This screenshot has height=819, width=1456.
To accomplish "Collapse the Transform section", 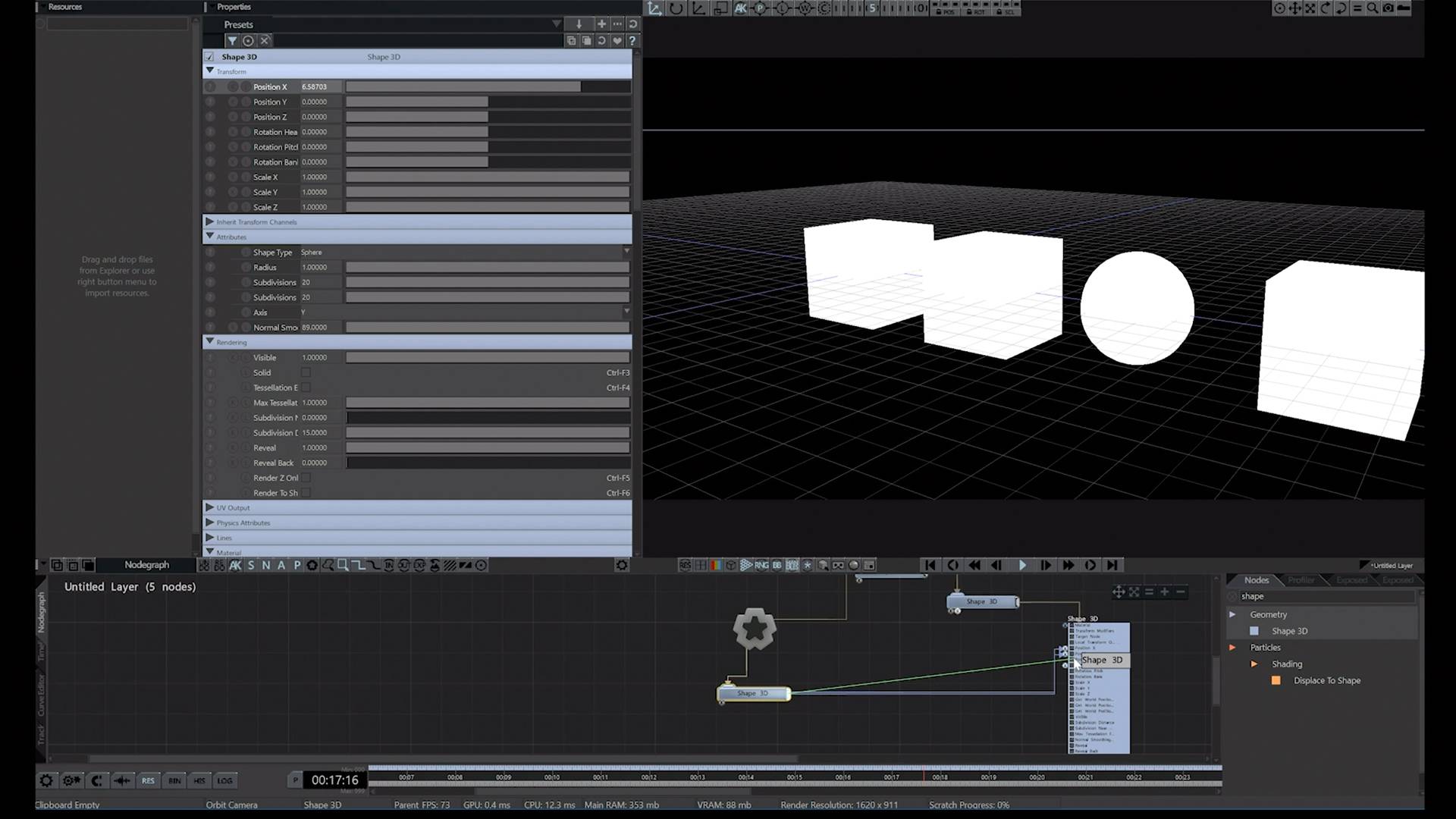I will click(x=210, y=71).
